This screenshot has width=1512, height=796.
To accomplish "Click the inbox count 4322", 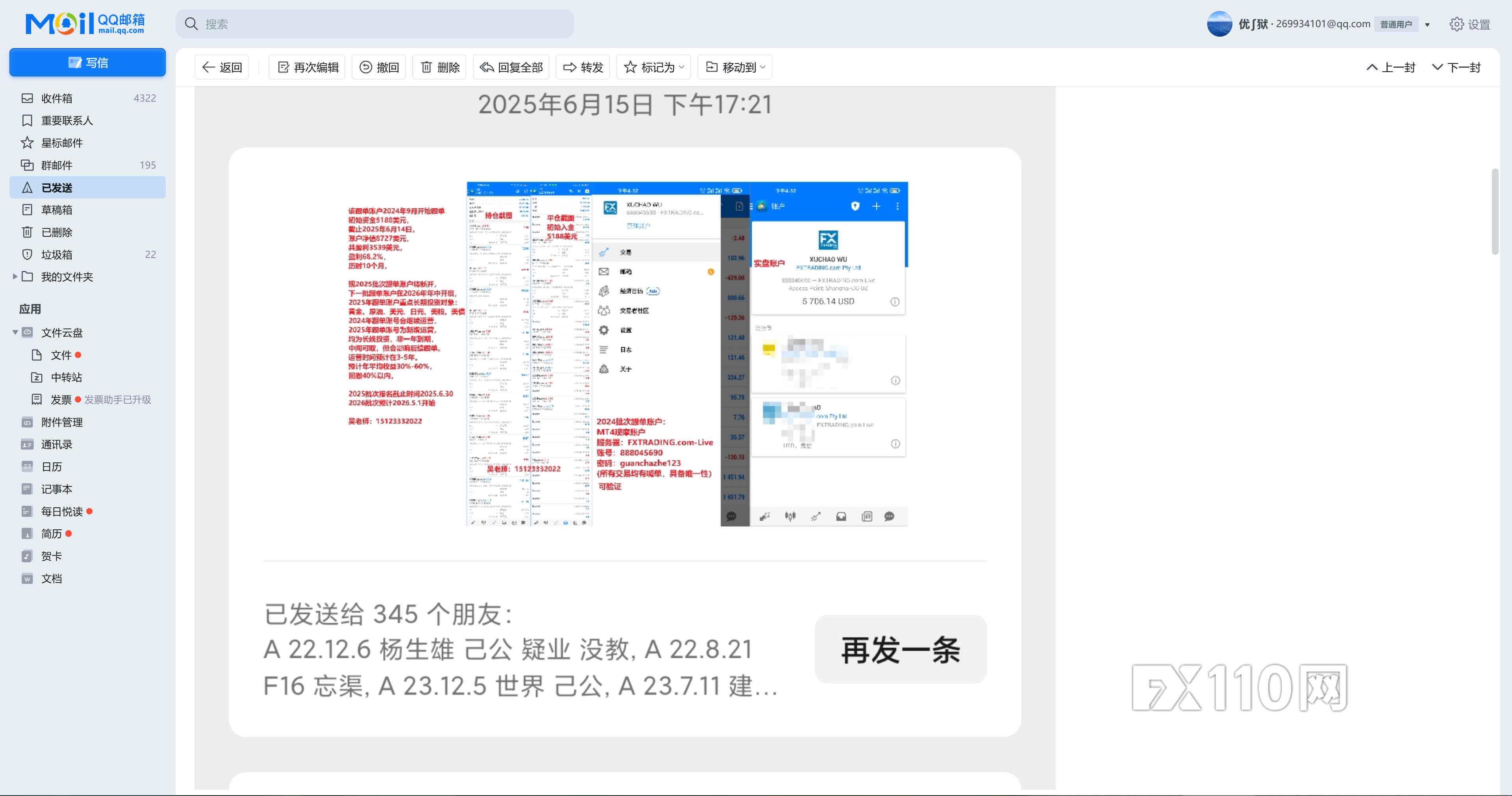I will (145, 98).
